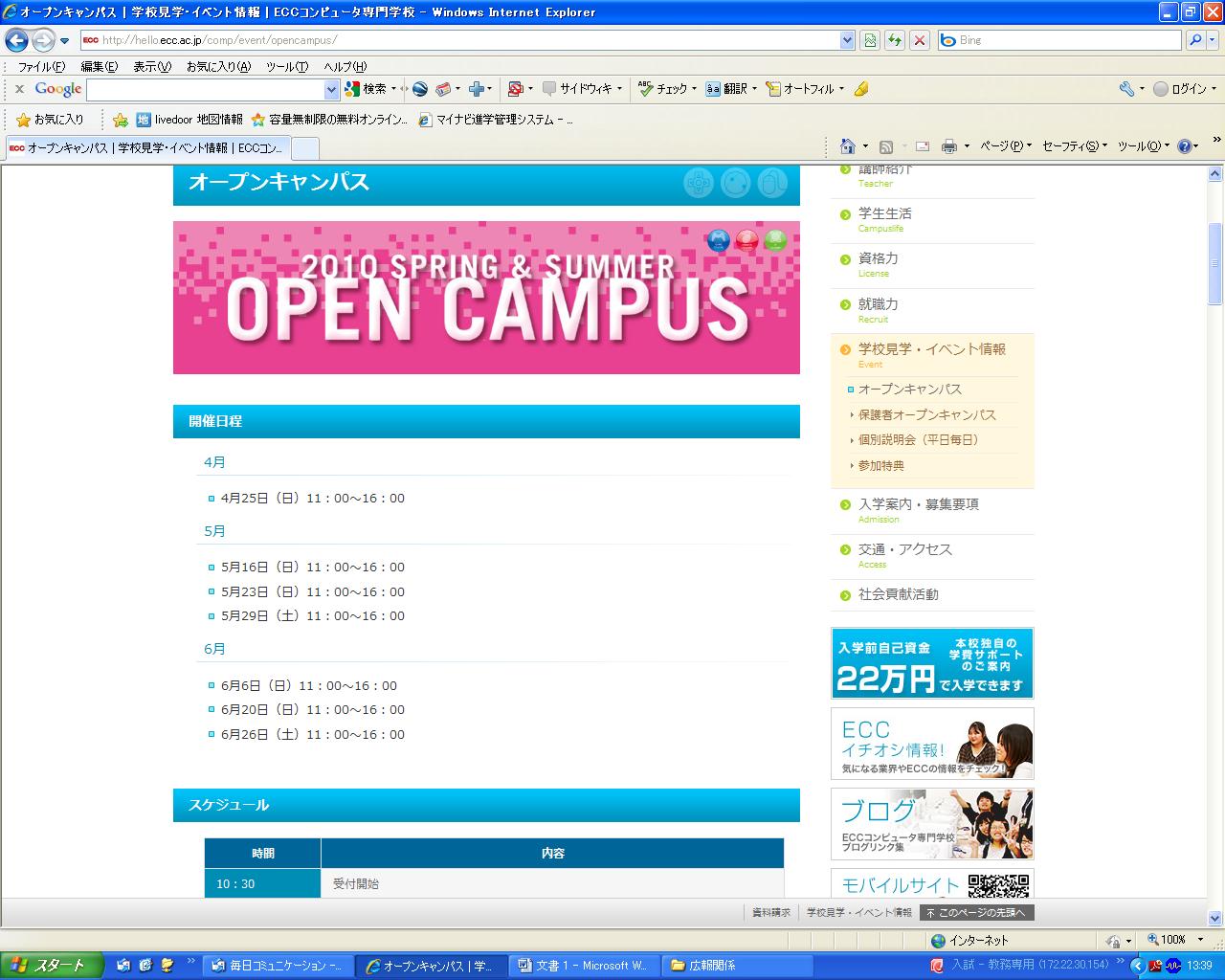Image resolution: width=1225 pixels, height=980 pixels.
Task: Click the Google toolbar wrench settings icon
Action: click(x=1126, y=89)
